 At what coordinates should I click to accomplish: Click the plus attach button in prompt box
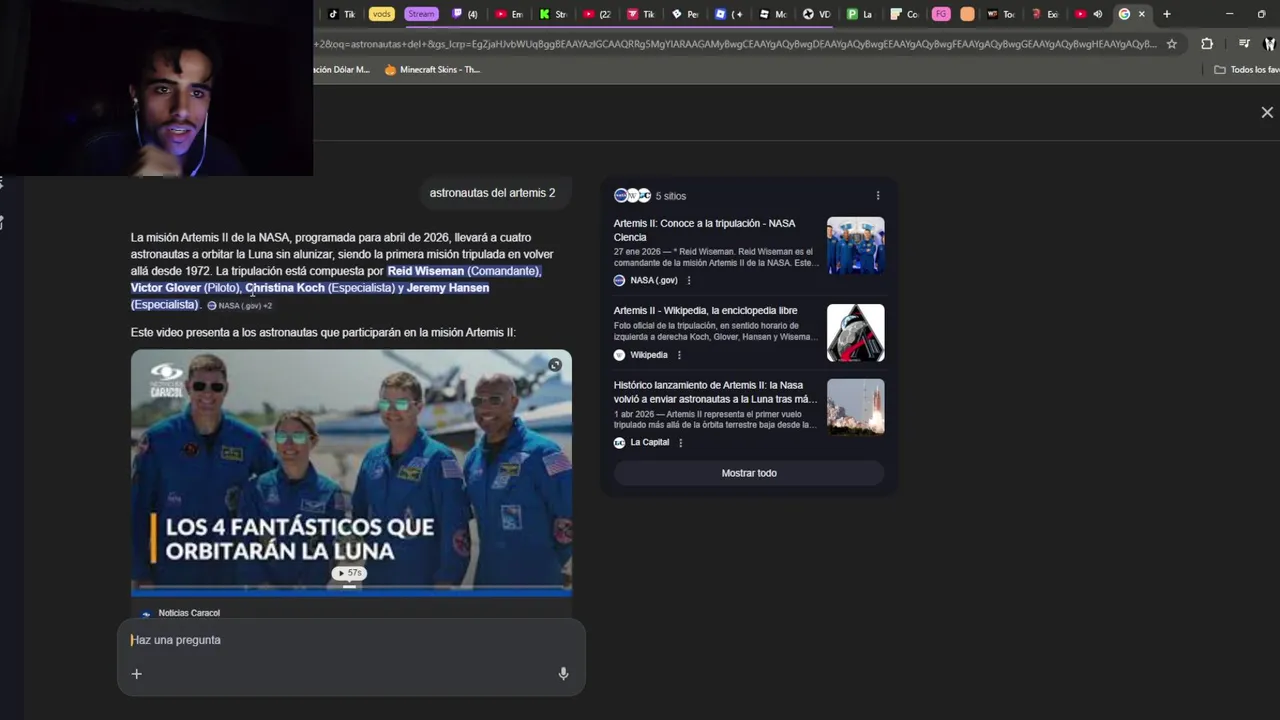coord(137,674)
